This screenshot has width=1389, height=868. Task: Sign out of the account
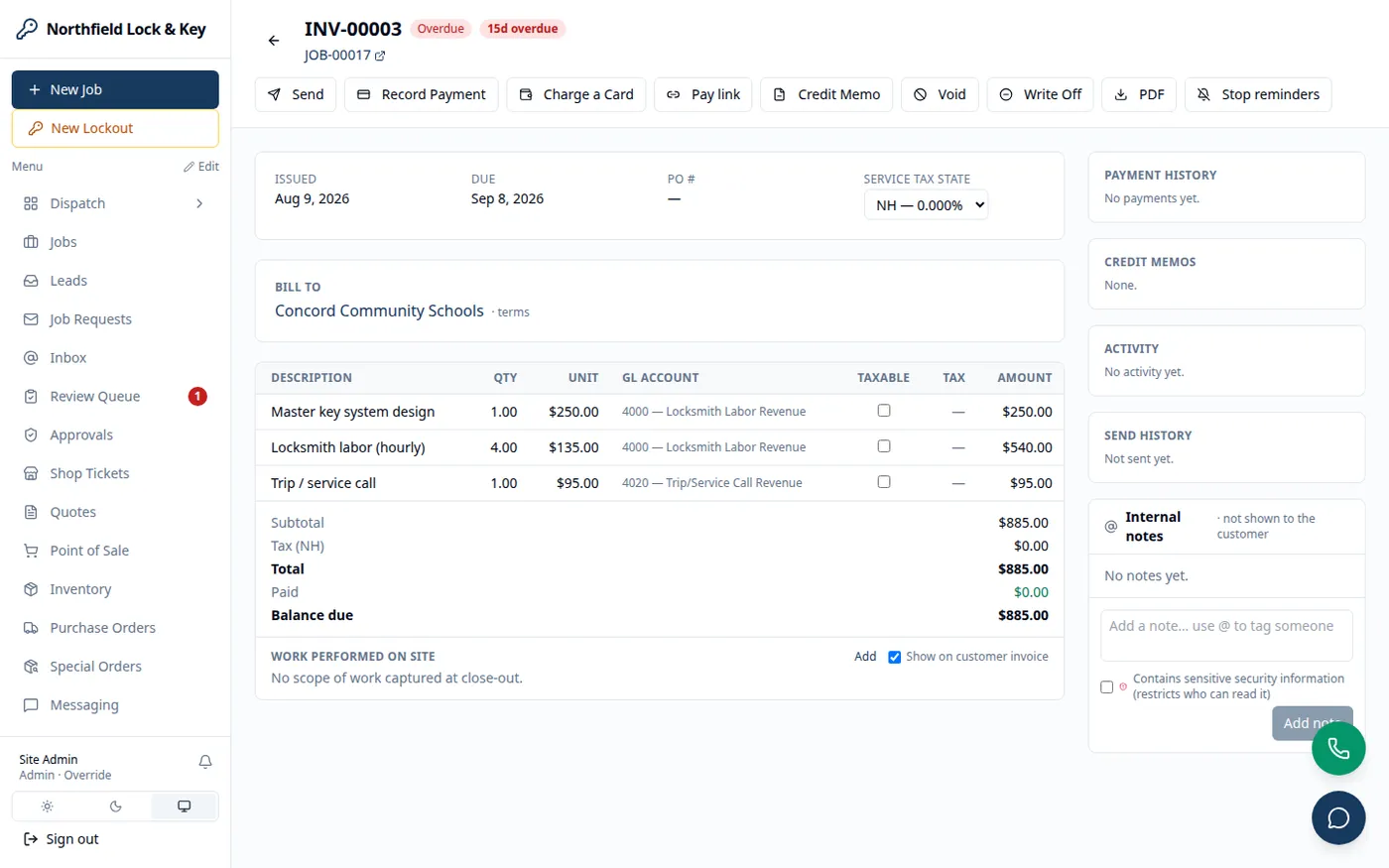click(62, 839)
